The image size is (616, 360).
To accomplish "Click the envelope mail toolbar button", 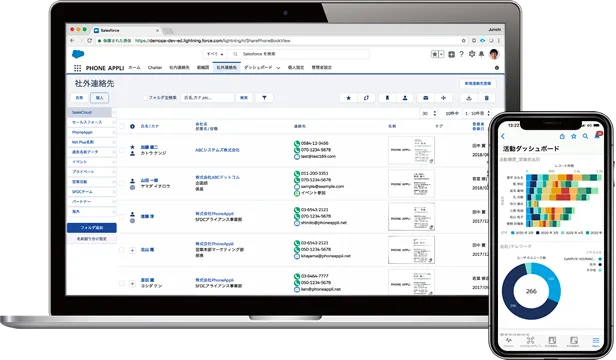I will click(425, 98).
